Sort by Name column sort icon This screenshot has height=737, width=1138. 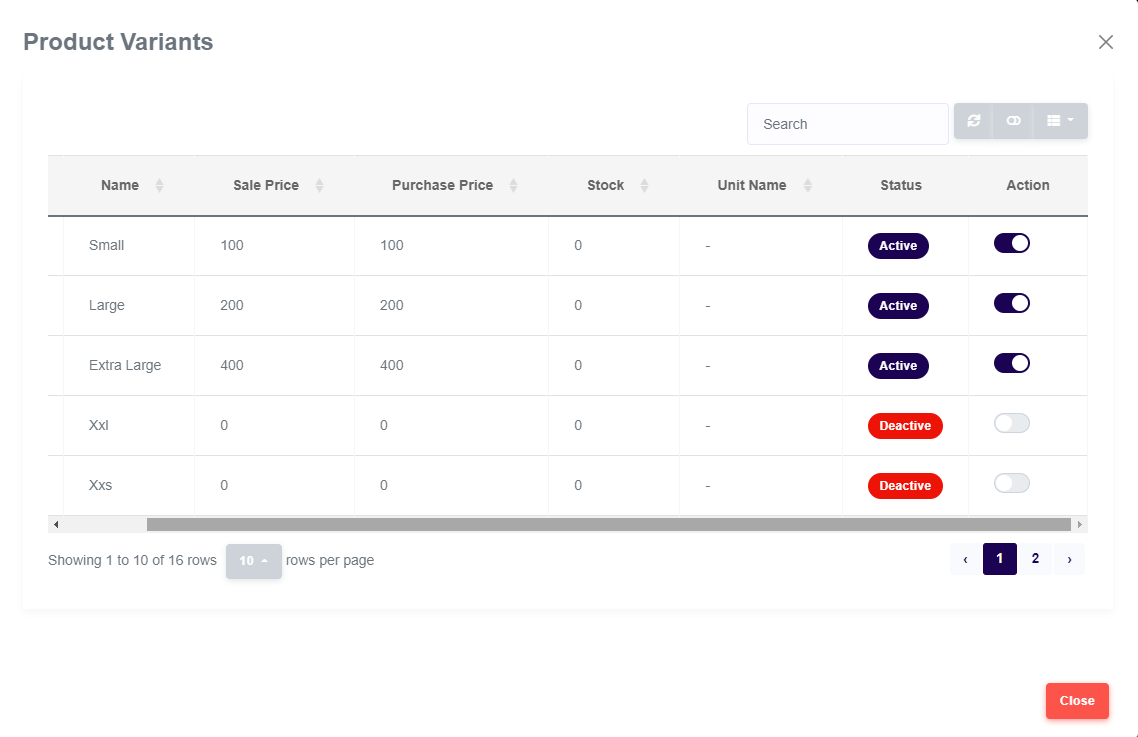pyautogui.click(x=159, y=186)
